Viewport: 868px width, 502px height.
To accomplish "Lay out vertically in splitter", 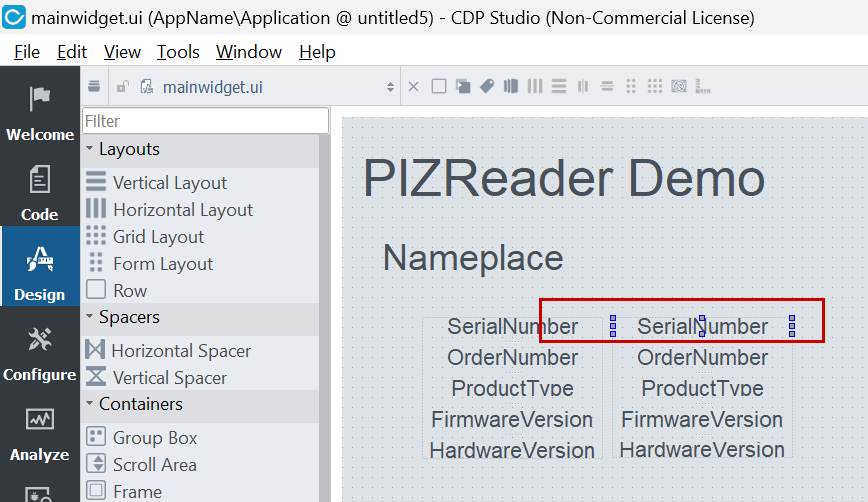I will tap(607, 86).
